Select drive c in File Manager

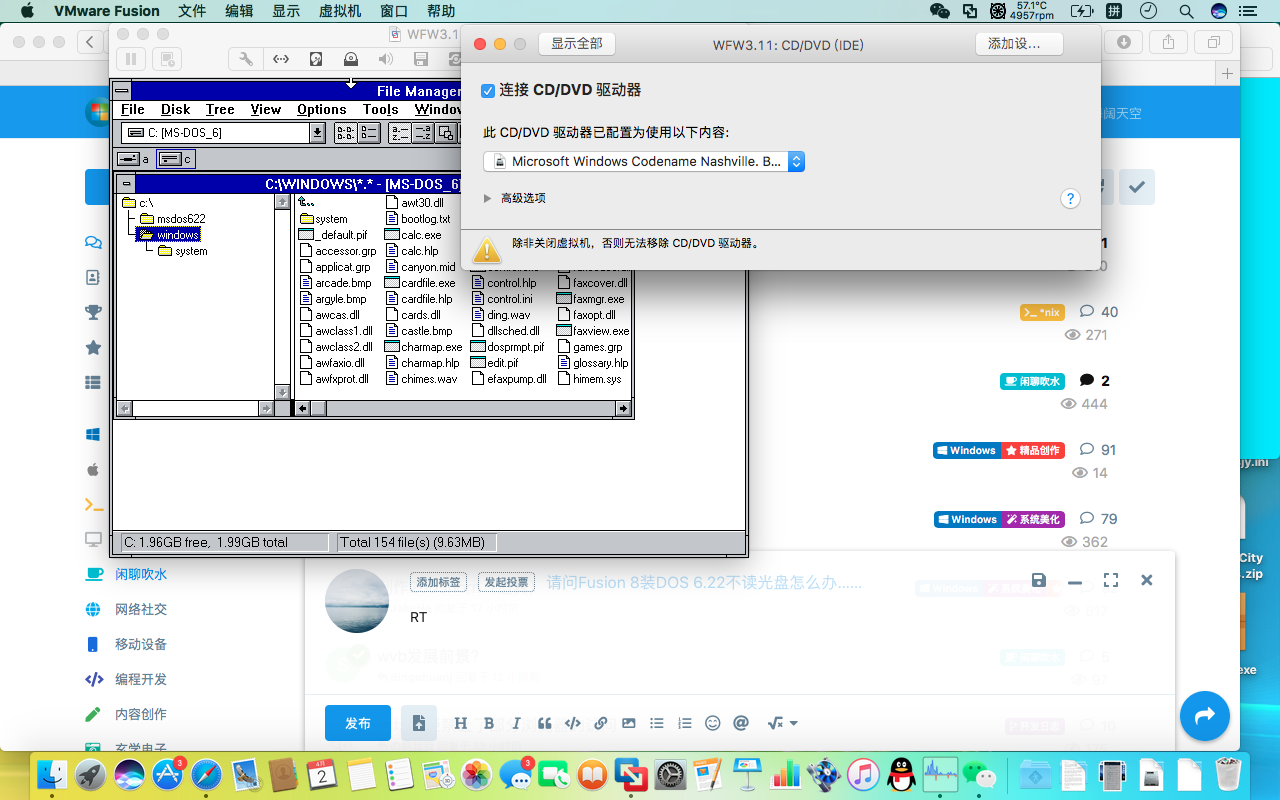[x=176, y=159]
